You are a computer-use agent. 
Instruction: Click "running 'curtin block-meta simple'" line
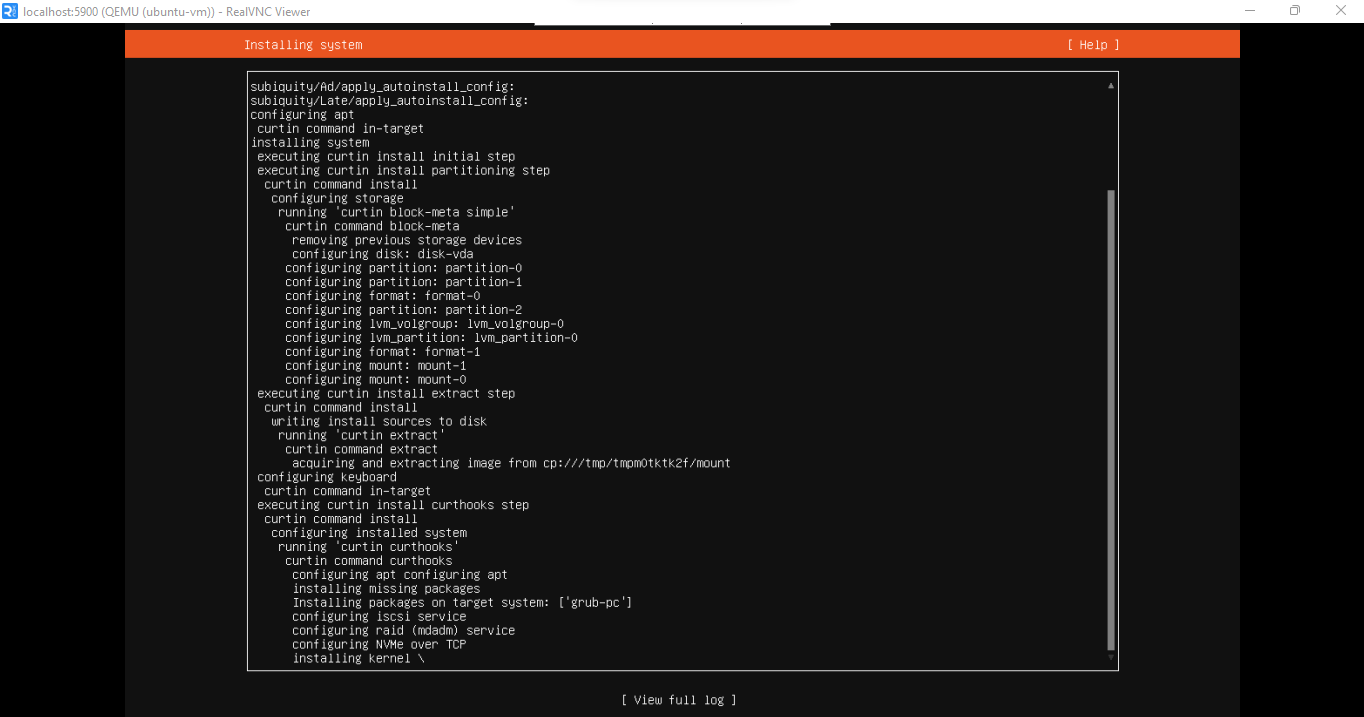396,213
